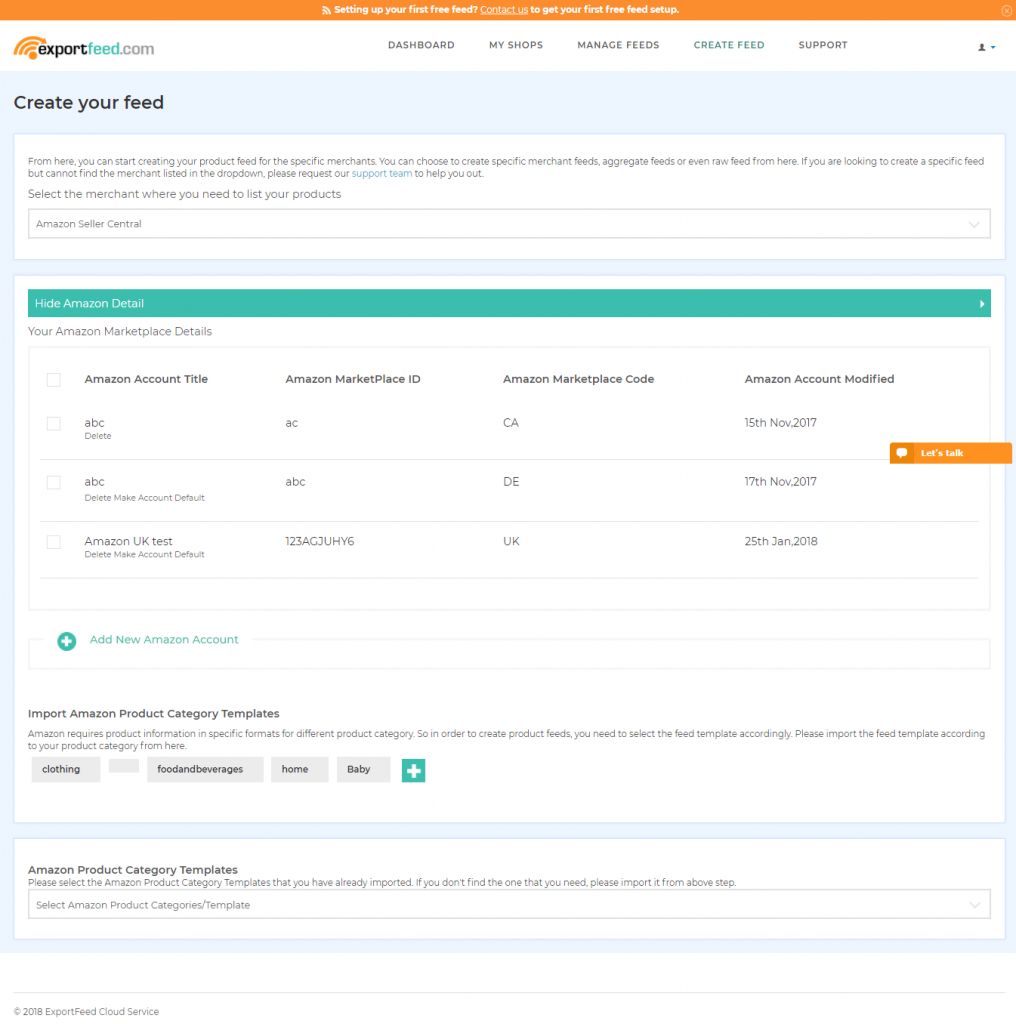The image size is (1016, 1024).
Task: Click the plus icon to add new Amazon account
Action: [66, 641]
